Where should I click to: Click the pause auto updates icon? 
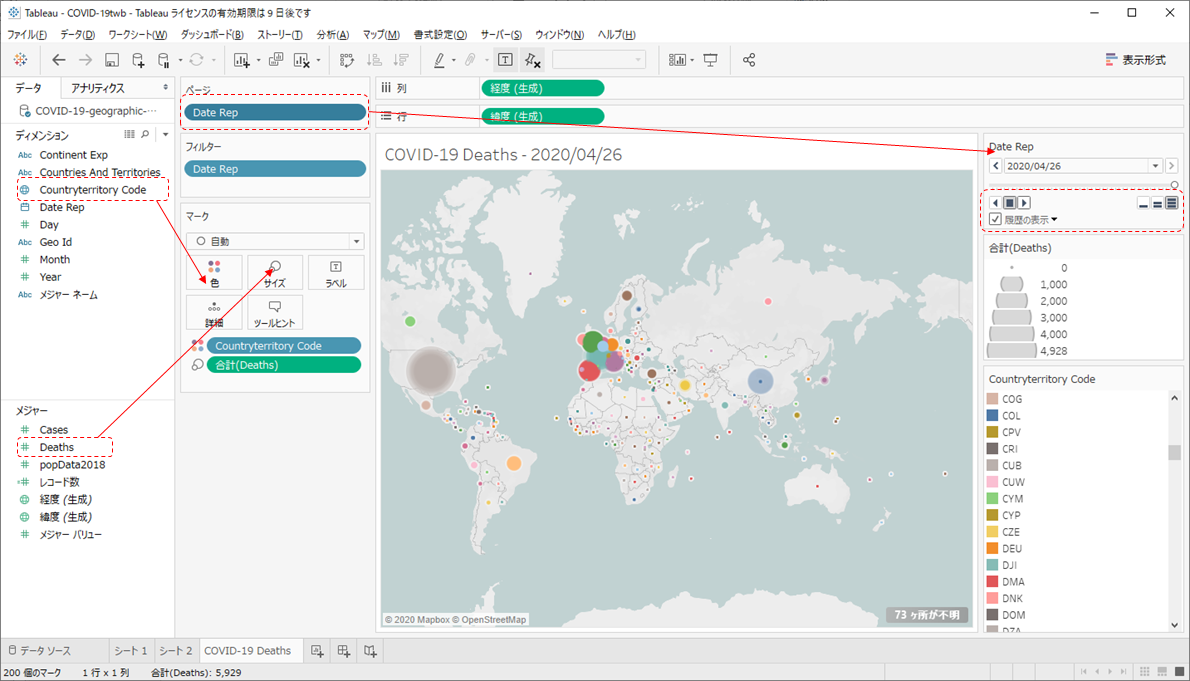click(163, 60)
